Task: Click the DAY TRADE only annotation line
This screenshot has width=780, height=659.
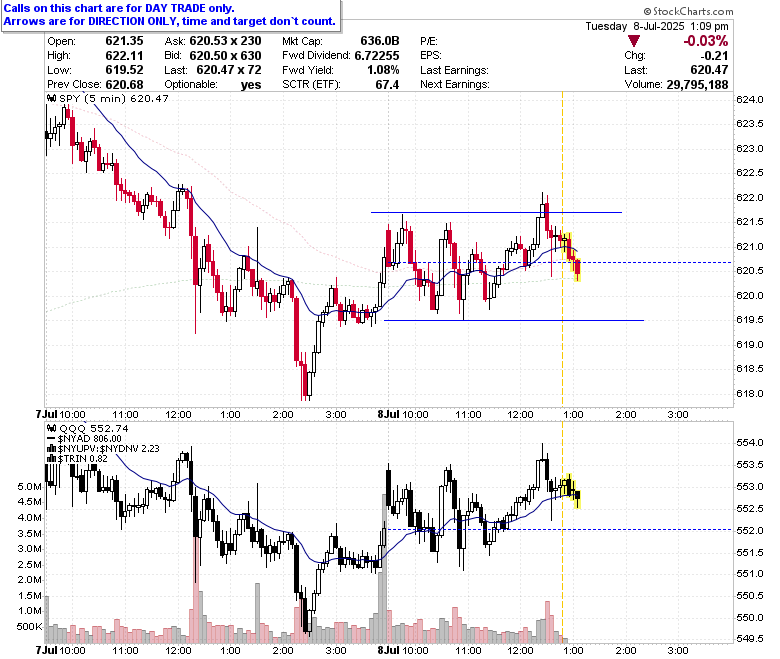Action: [119, 8]
